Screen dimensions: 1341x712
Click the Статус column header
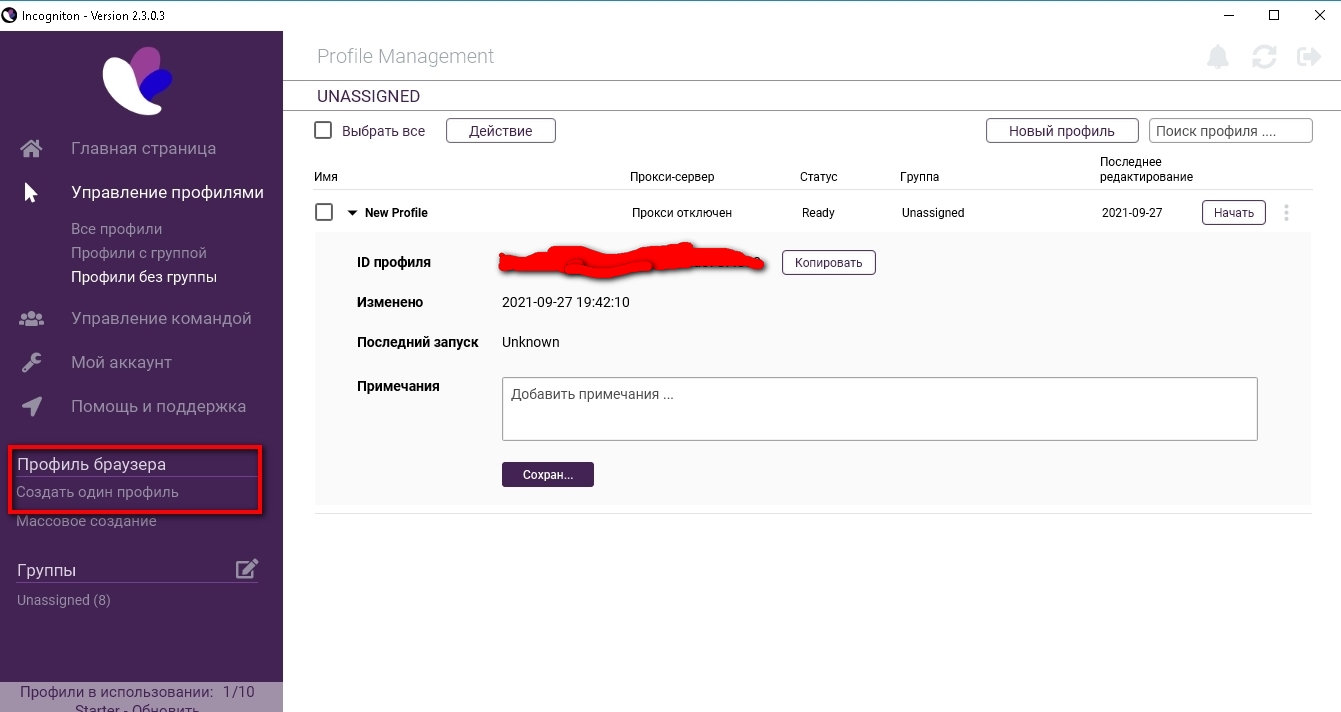(x=819, y=177)
